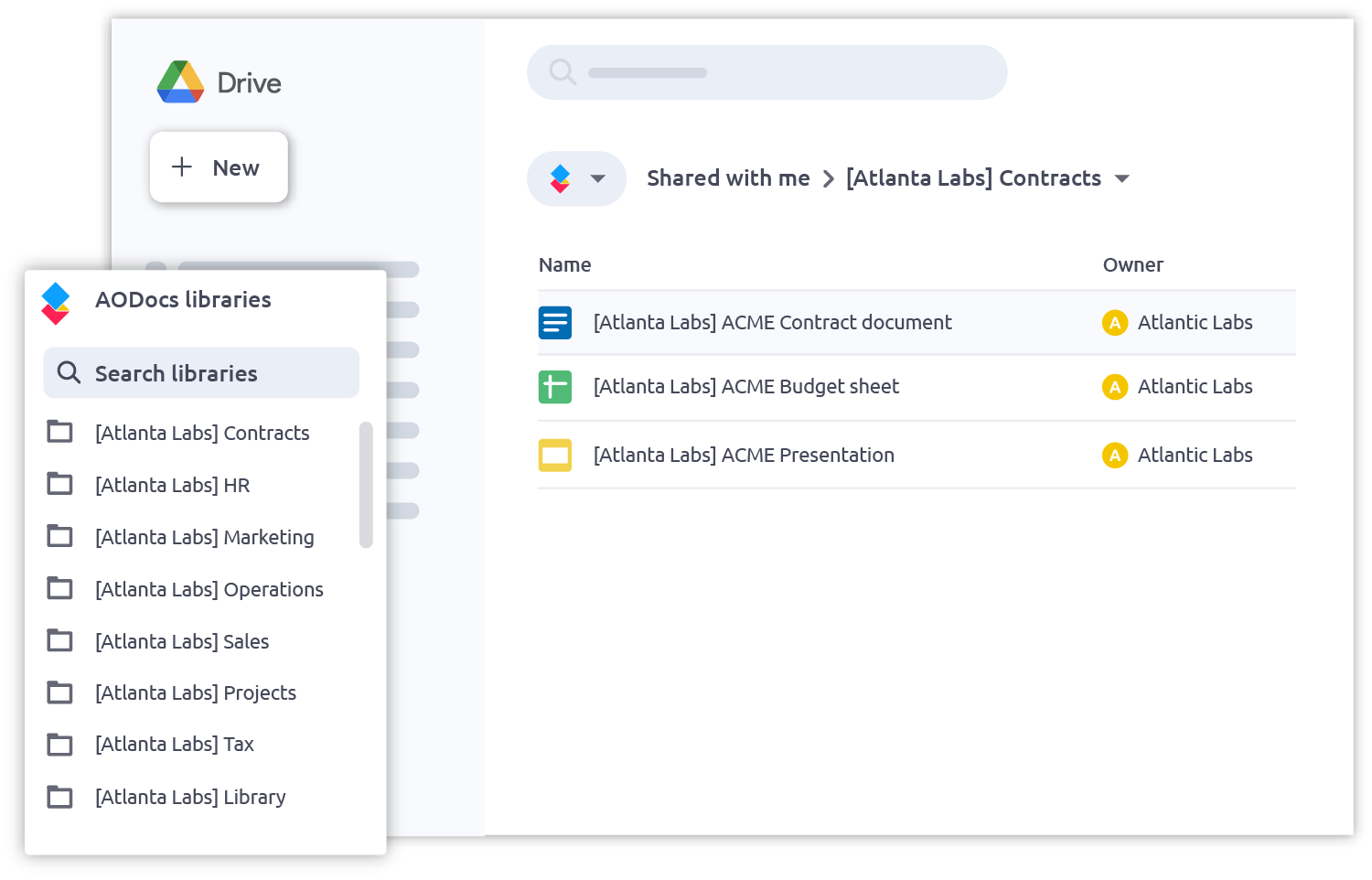Screen dimensions: 1372x880
Task: Click folder icon beside [Atlanta Labs] Sales
Action: pyautogui.click(x=60, y=639)
